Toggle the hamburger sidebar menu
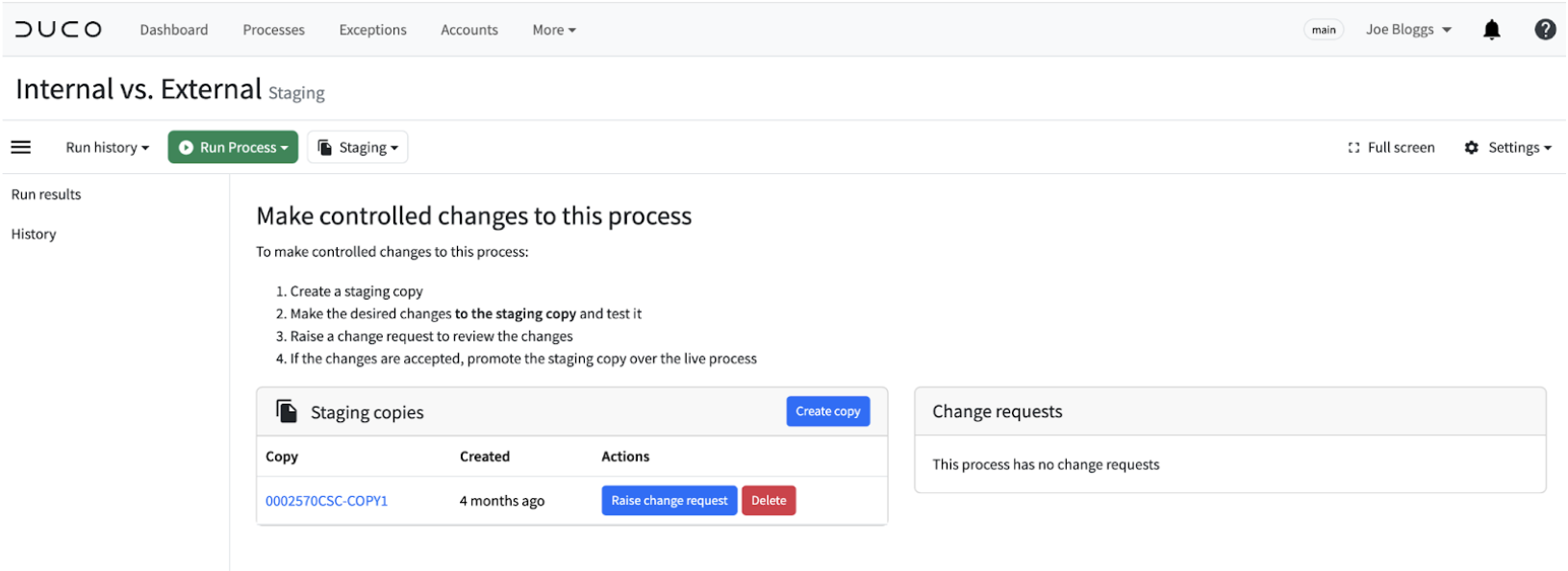 point(21,147)
